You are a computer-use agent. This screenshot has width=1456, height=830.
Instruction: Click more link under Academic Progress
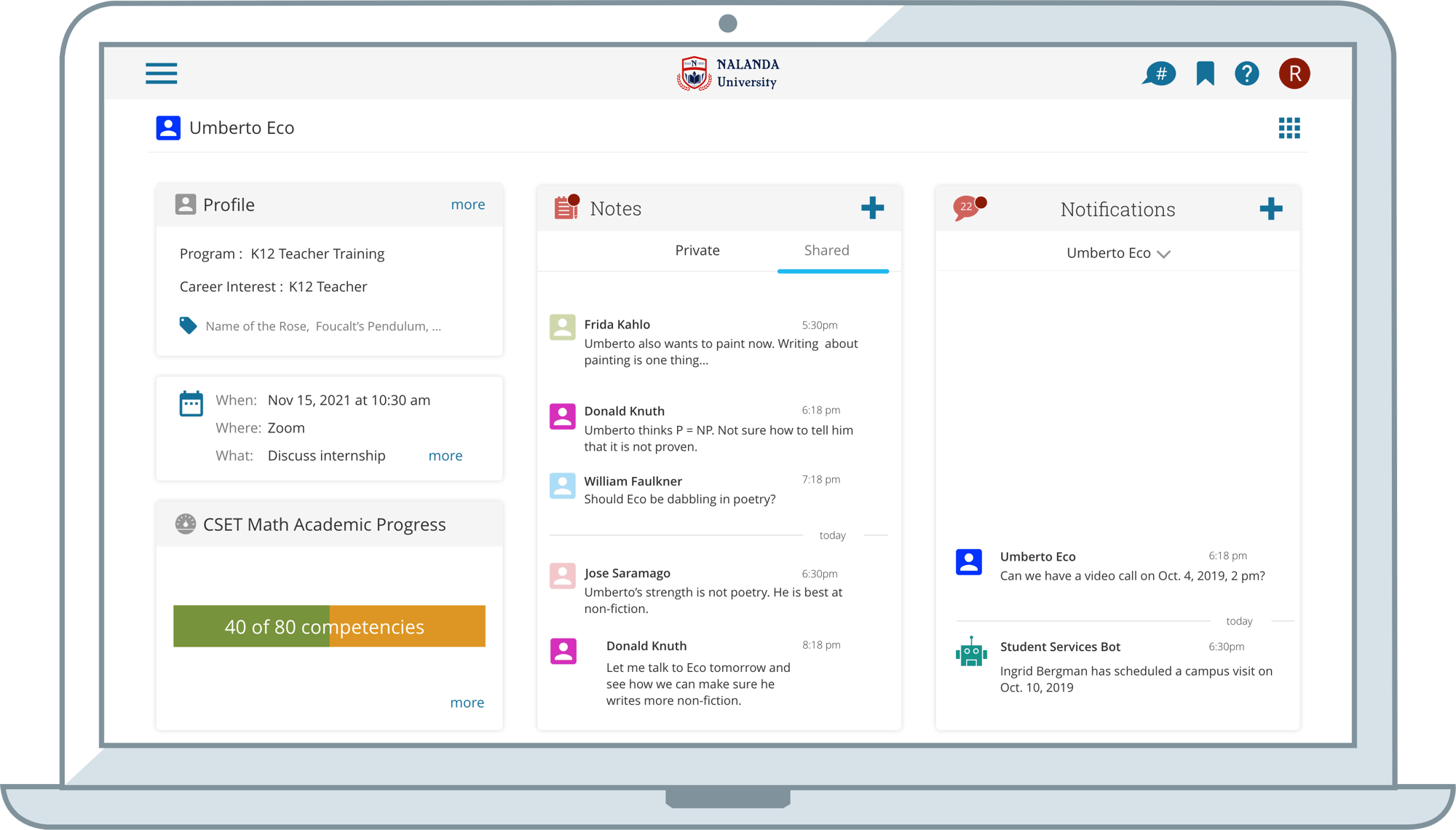pyautogui.click(x=467, y=703)
